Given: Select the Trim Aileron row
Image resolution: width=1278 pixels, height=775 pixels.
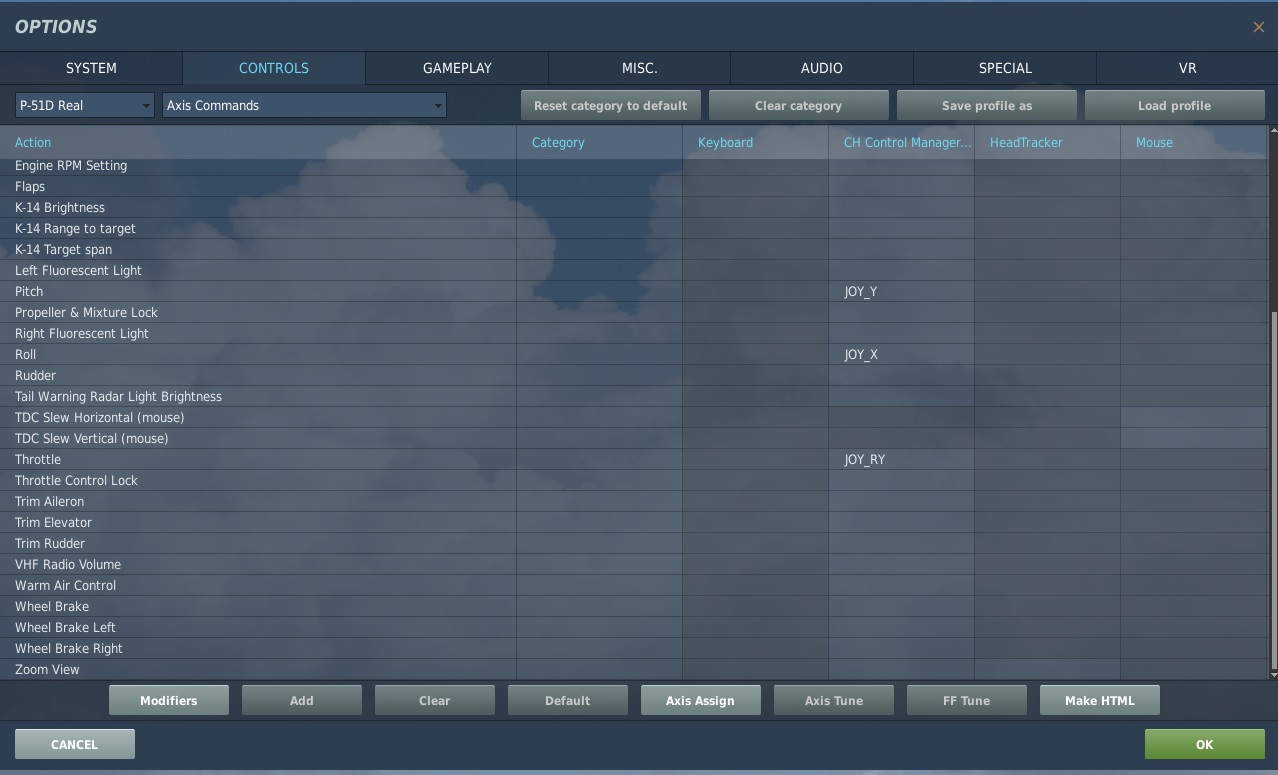Looking at the screenshot, I should pos(633,501).
